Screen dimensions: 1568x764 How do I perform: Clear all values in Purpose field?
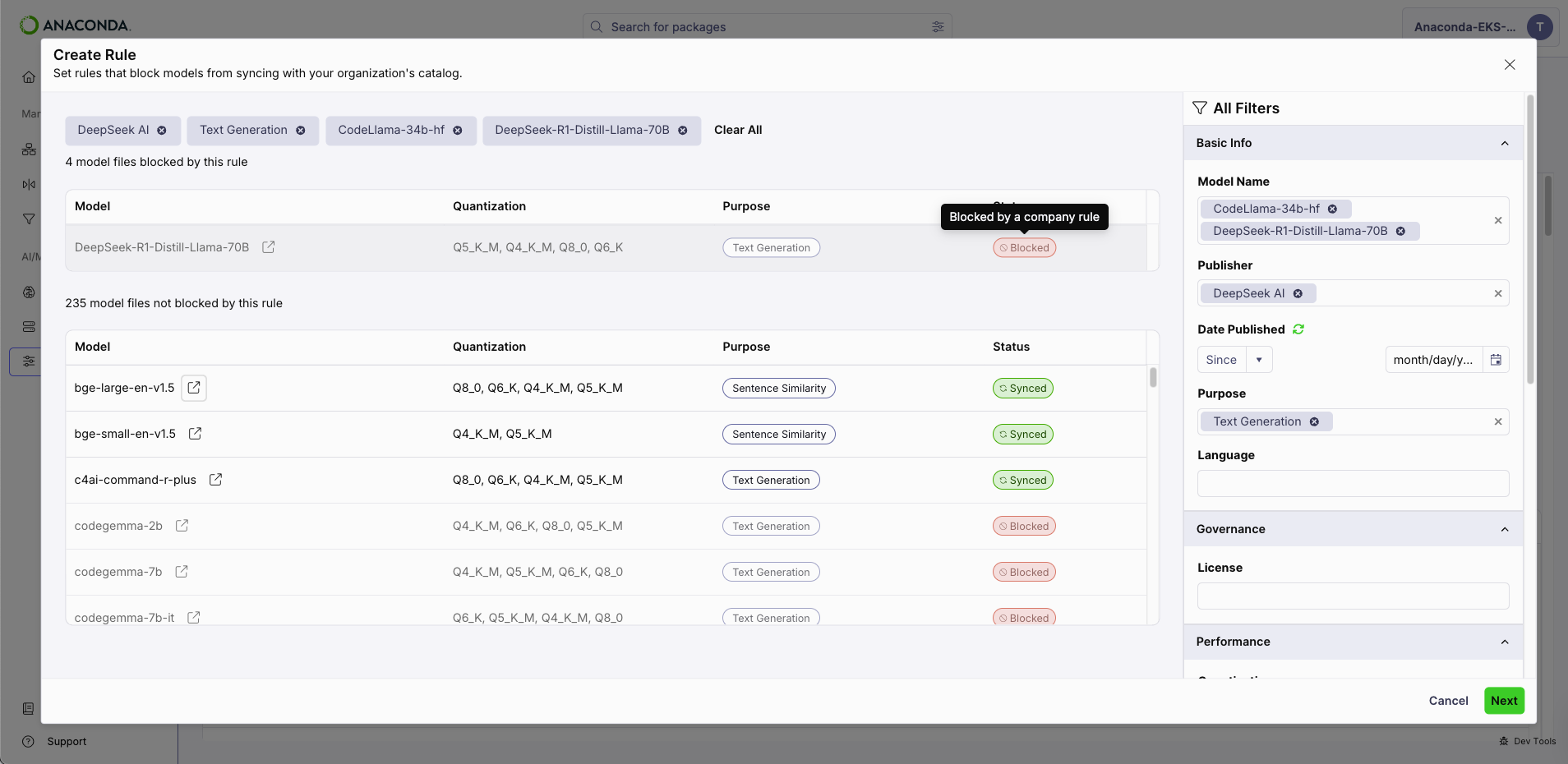[1498, 421]
